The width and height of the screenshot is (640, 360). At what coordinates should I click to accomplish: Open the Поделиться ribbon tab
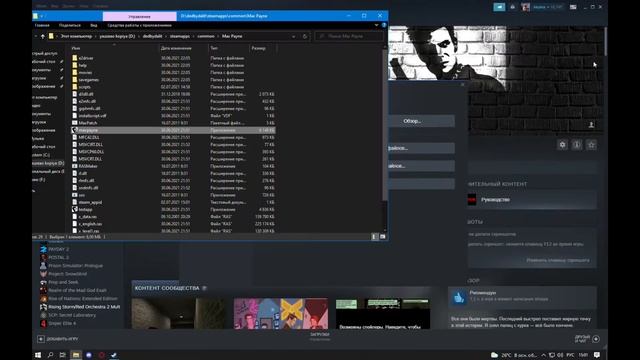70,25
